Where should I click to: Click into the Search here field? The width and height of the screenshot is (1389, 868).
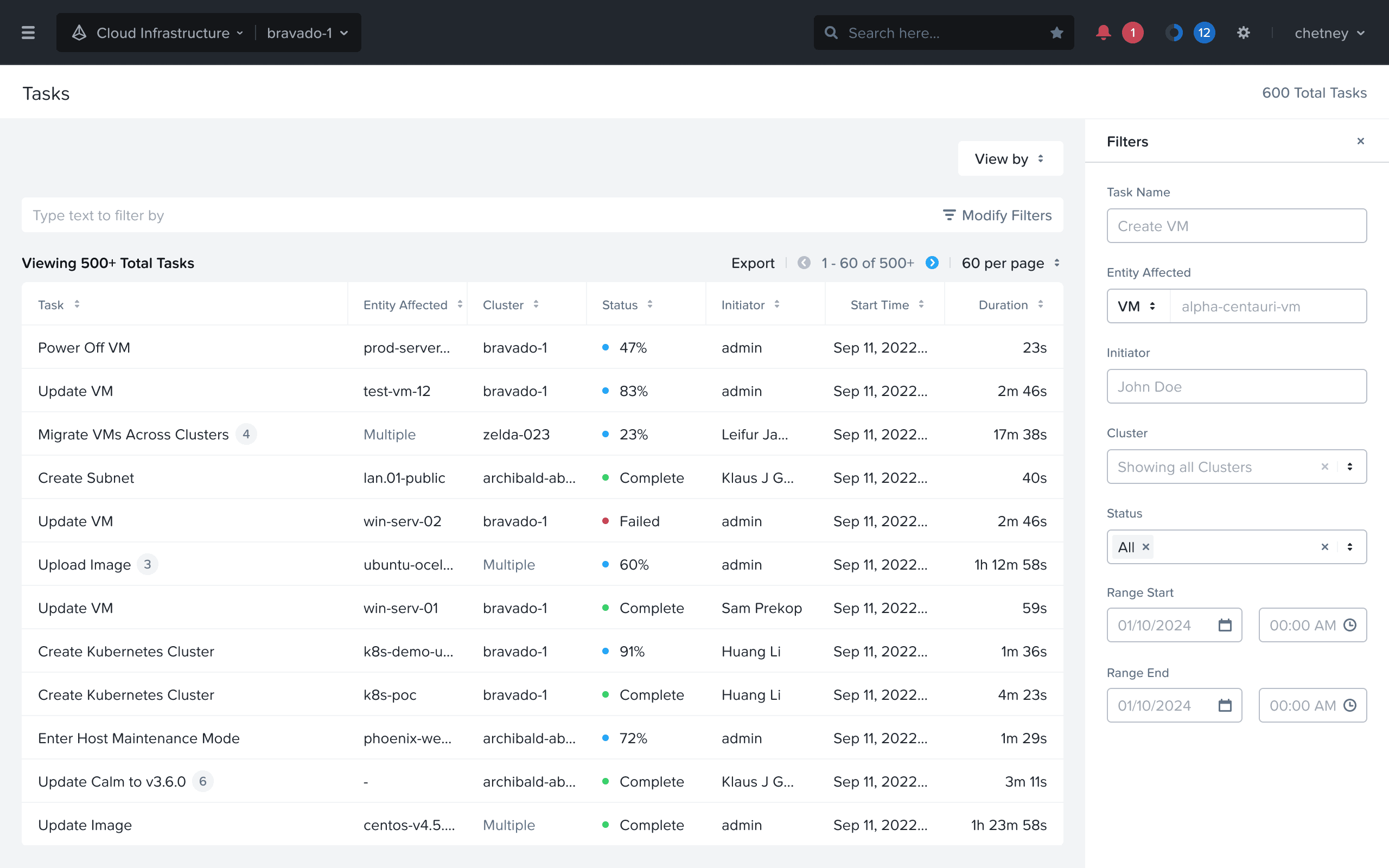[944, 33]
